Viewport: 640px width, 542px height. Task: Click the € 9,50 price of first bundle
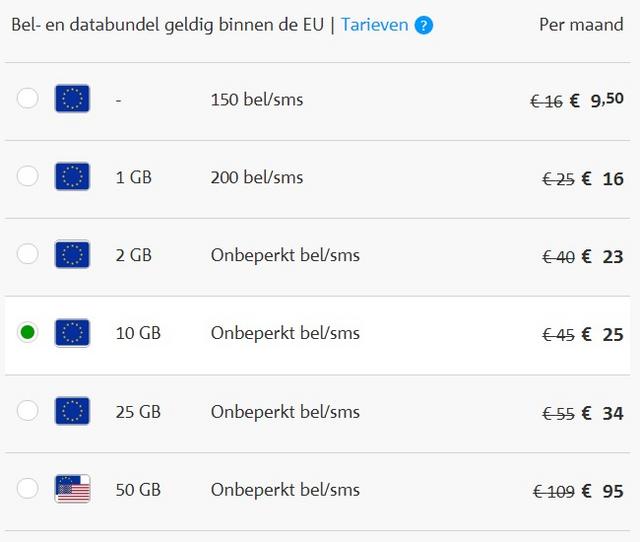596,100
